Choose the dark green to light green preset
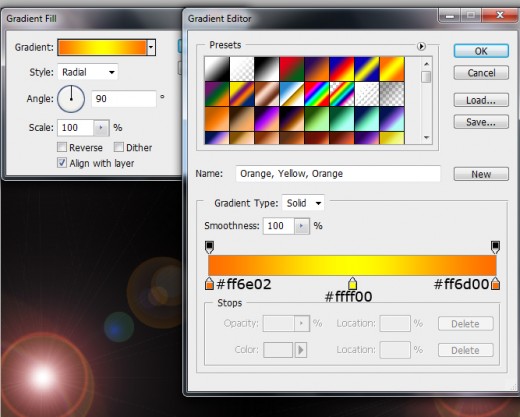 317,119
